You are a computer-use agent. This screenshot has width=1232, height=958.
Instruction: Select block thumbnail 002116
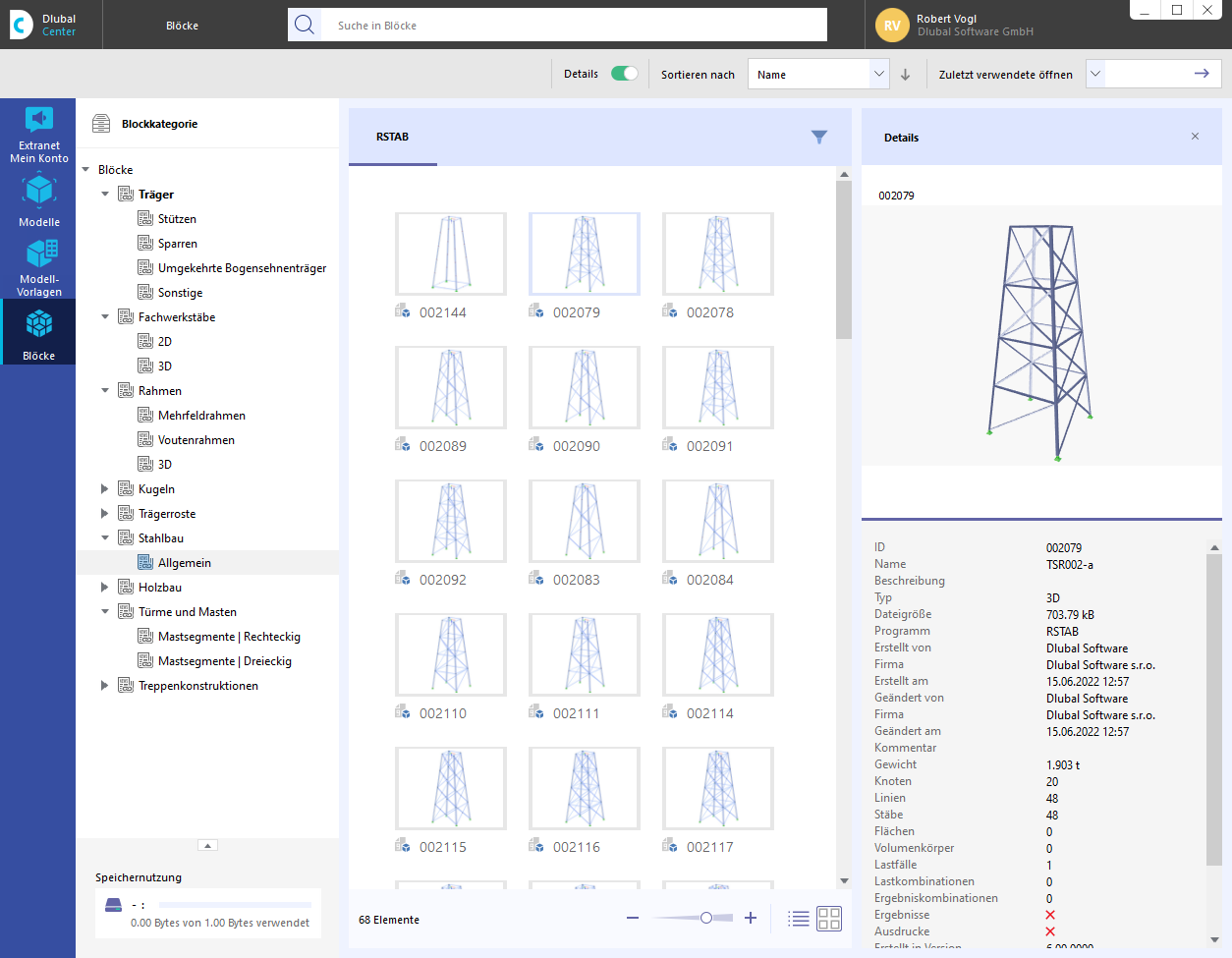point(585,788)
